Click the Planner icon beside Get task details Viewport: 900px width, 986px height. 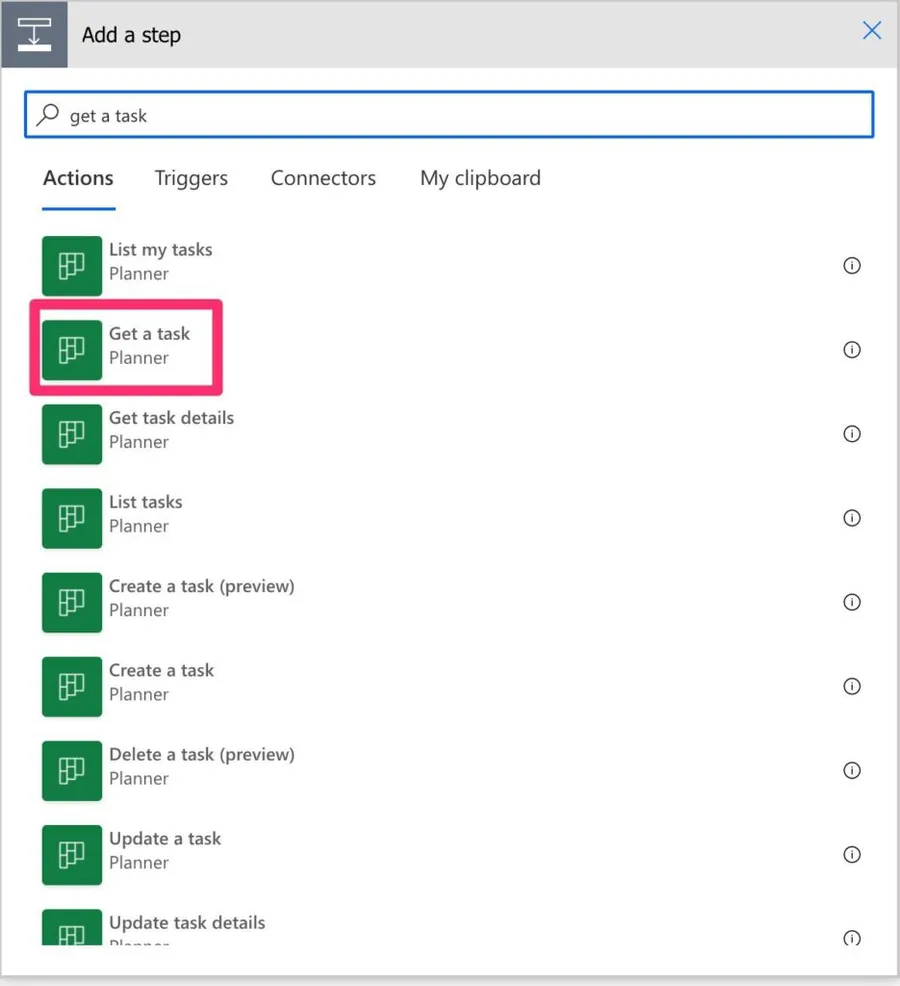pos(72,434)
